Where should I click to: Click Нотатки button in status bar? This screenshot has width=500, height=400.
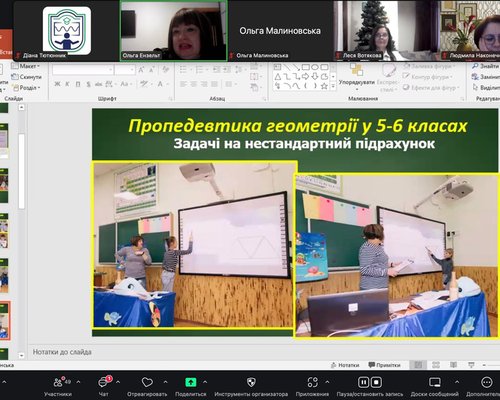pyautogui.click(x=345, y=365)
